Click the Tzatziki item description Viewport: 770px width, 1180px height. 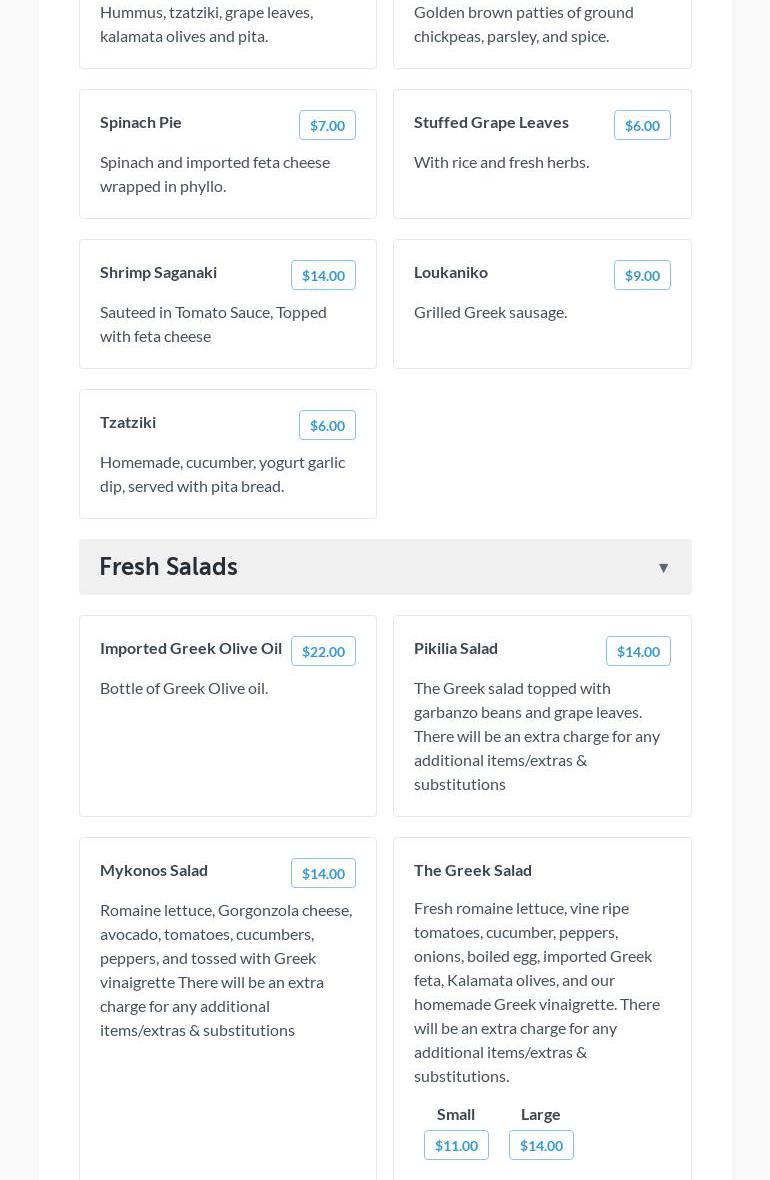pyautogui.click(x=222, y=474)
